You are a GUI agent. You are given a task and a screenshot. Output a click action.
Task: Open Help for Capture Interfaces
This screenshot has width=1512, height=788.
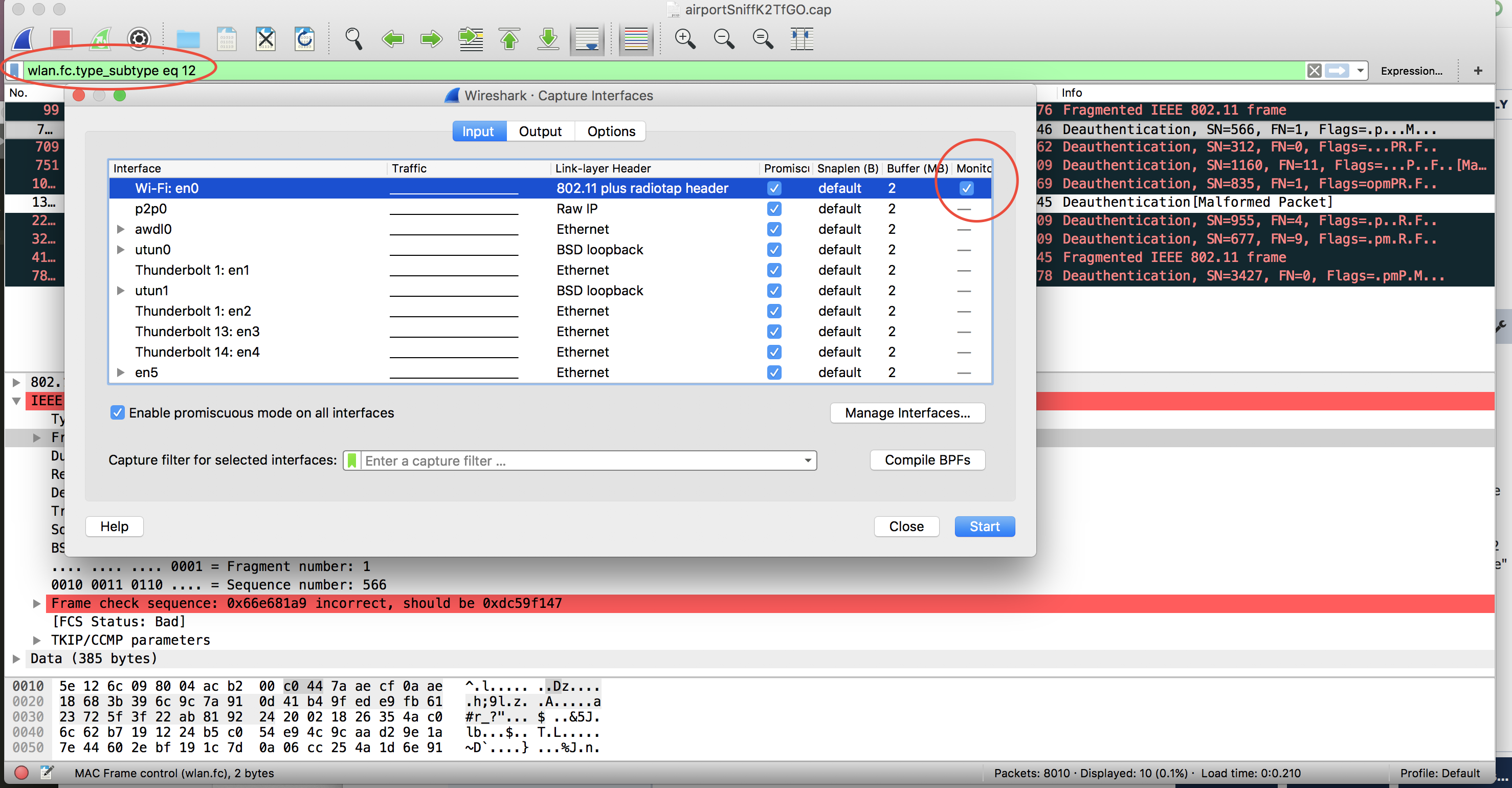pos(115,526)
